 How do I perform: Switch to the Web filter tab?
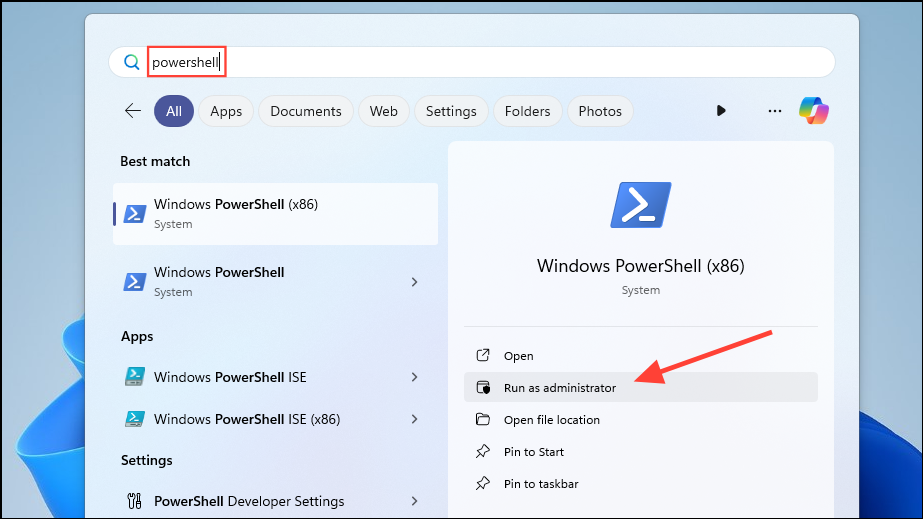383,111
